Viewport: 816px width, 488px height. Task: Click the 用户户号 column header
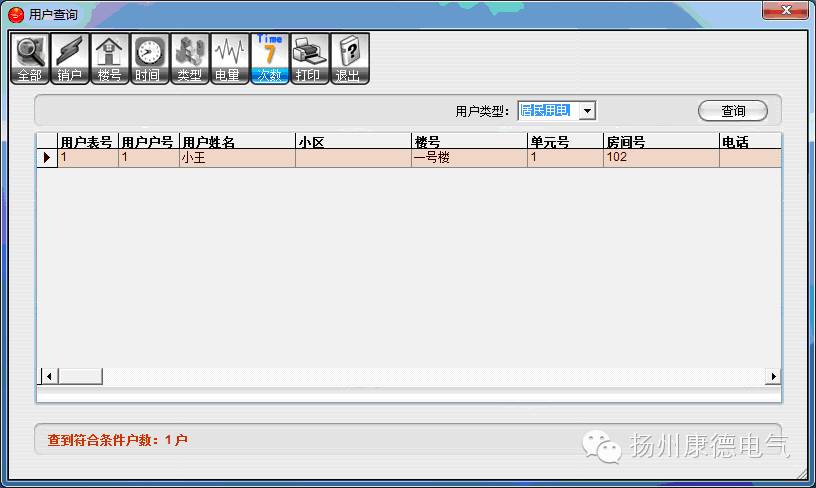[149, 142]
